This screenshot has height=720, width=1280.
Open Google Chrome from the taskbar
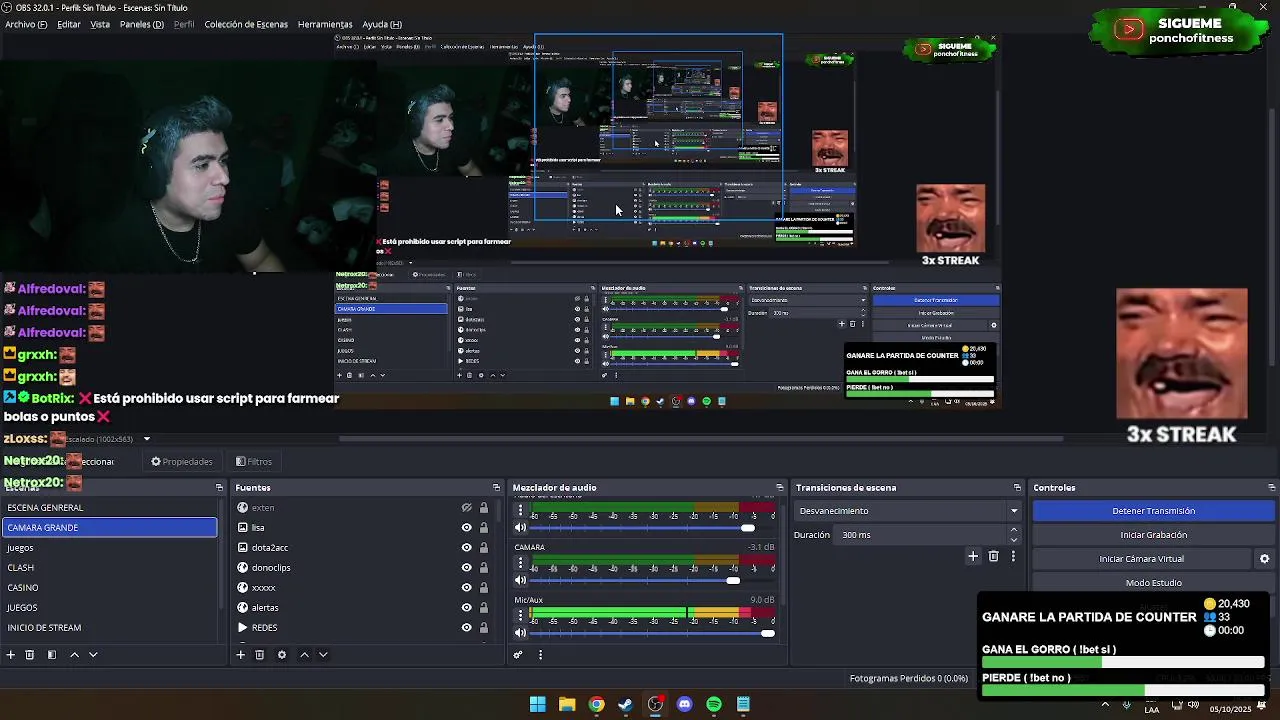tap(596, 704)
